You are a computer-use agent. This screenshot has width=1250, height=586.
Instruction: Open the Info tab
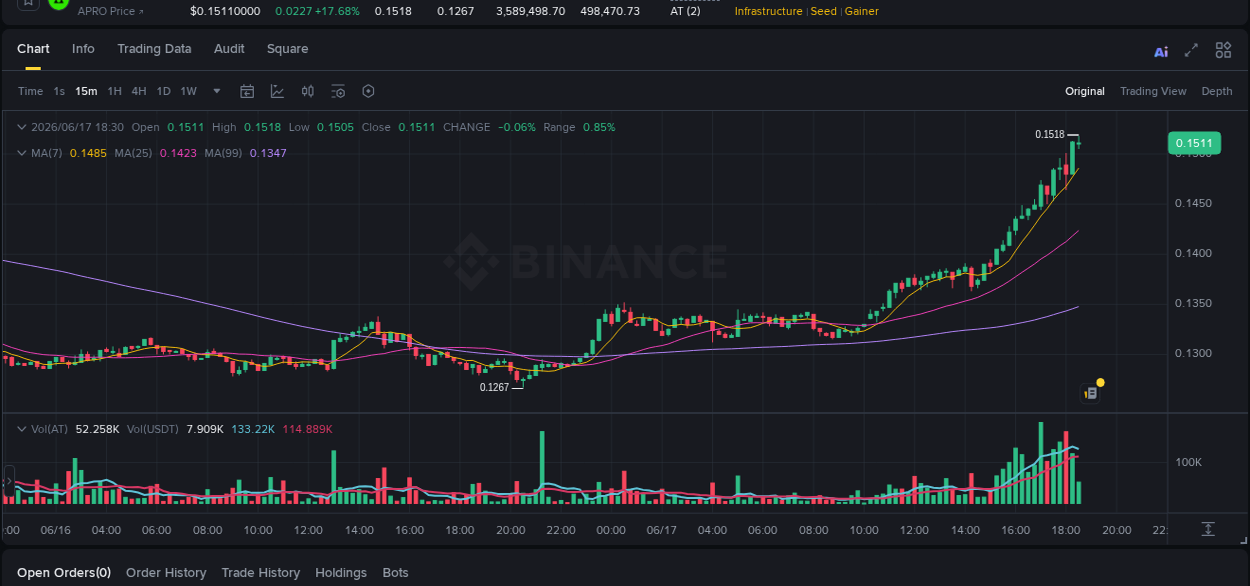coord(84,49)
